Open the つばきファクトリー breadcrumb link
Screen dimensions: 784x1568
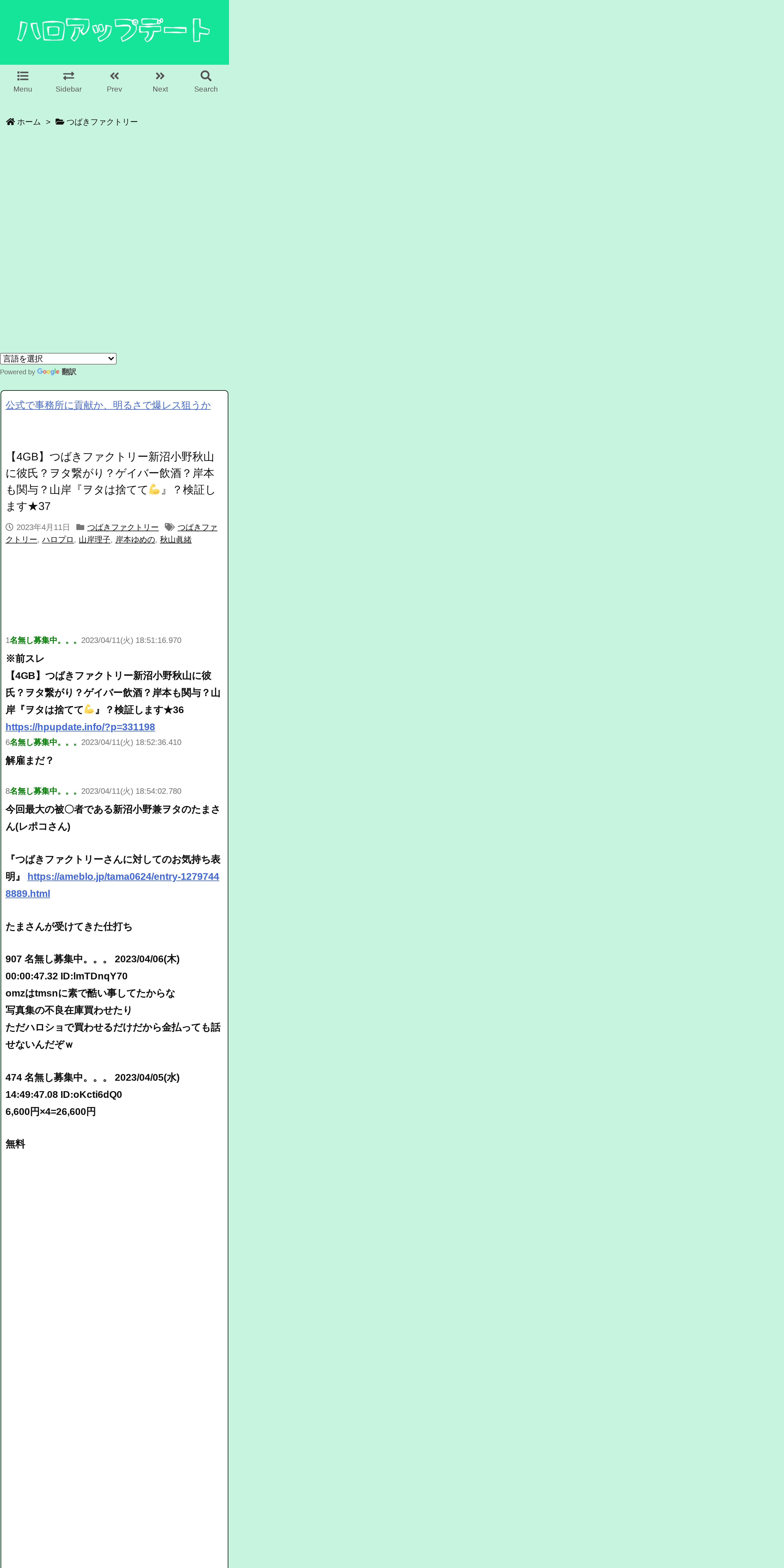pyautogui.click(x=102, y=122)
